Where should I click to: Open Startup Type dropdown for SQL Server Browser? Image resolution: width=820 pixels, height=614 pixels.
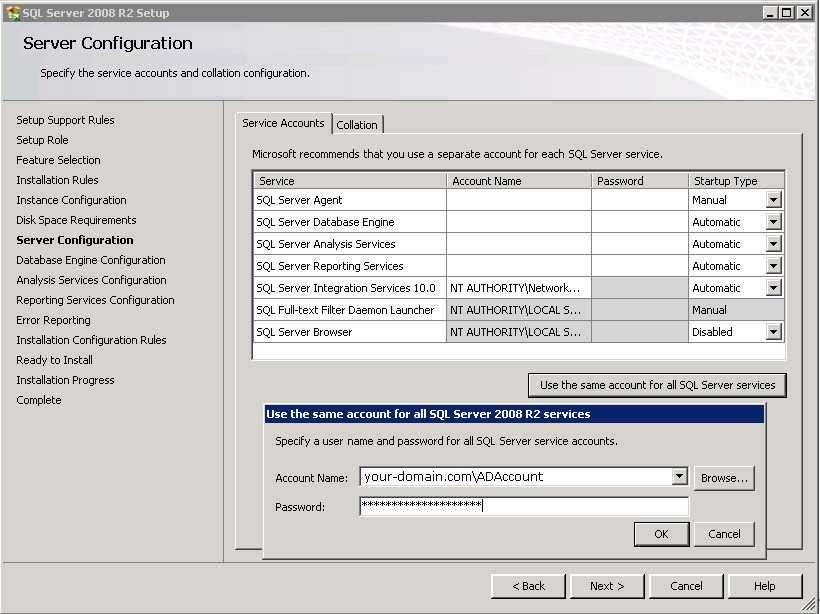coord(773,332)
